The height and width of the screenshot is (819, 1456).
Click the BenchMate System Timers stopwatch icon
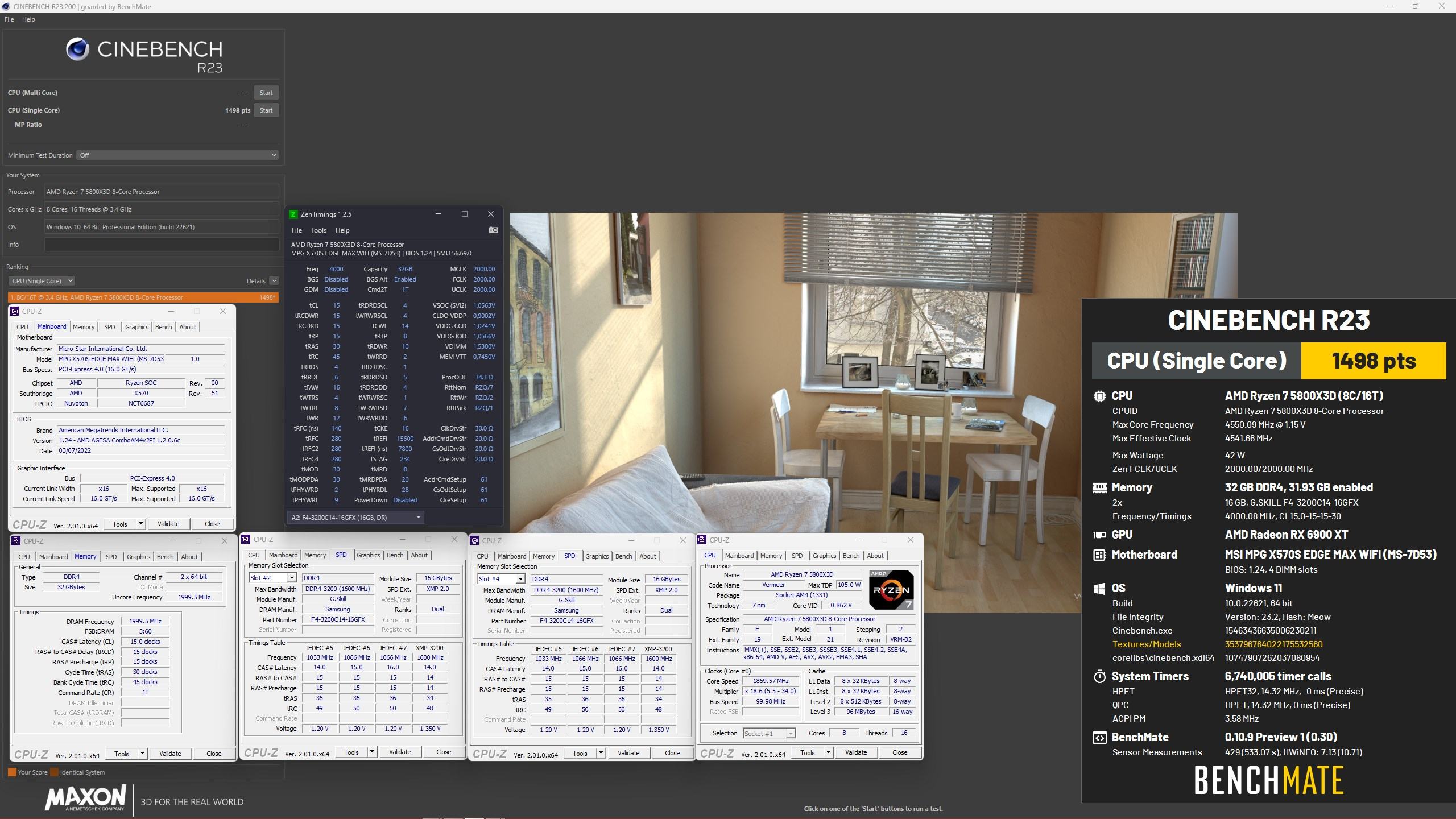[x=1099, y=676]
